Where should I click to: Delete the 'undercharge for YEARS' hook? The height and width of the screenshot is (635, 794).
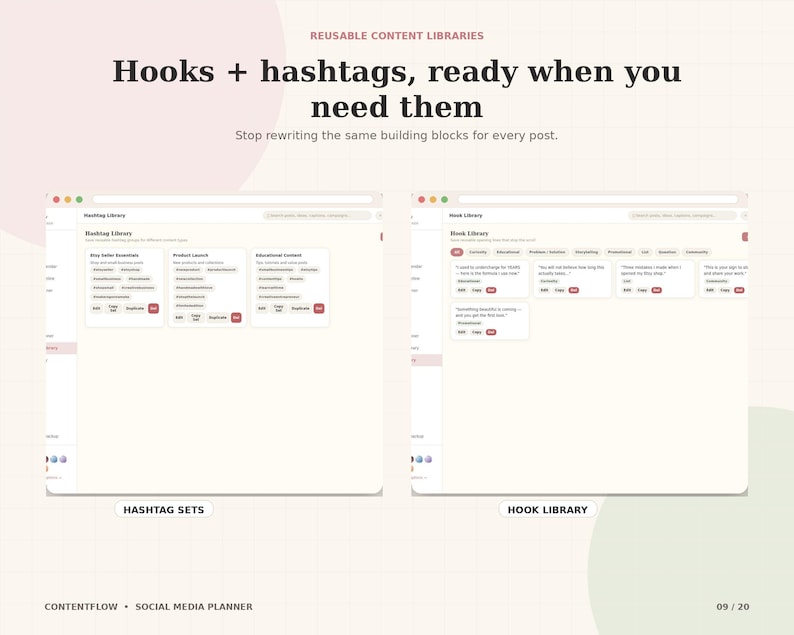click(x=491, y=290)
